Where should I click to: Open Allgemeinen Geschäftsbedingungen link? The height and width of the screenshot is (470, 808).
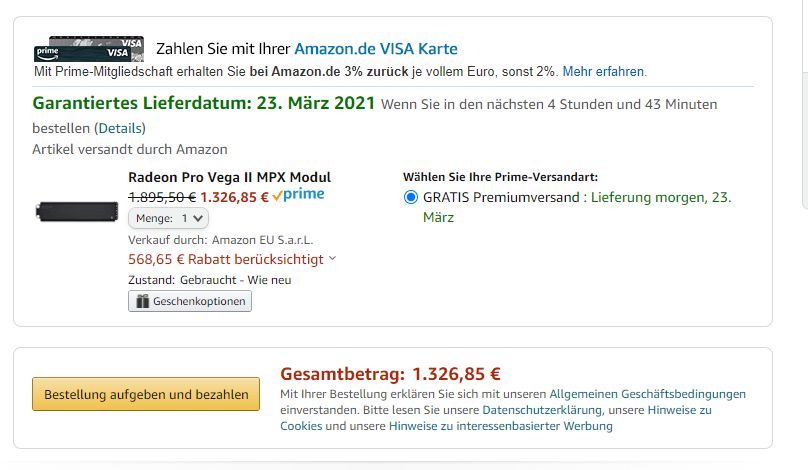[x=647, y=394]
